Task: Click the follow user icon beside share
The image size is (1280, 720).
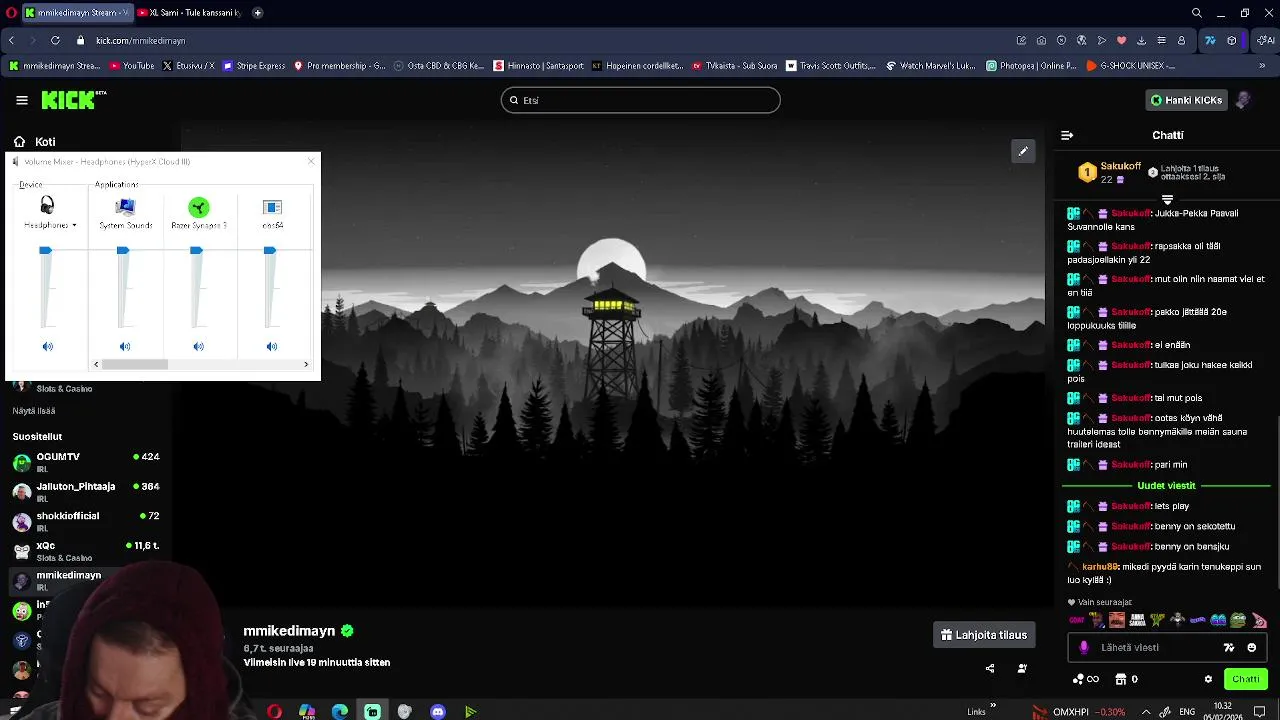Action: click(x=1022, y=668)
